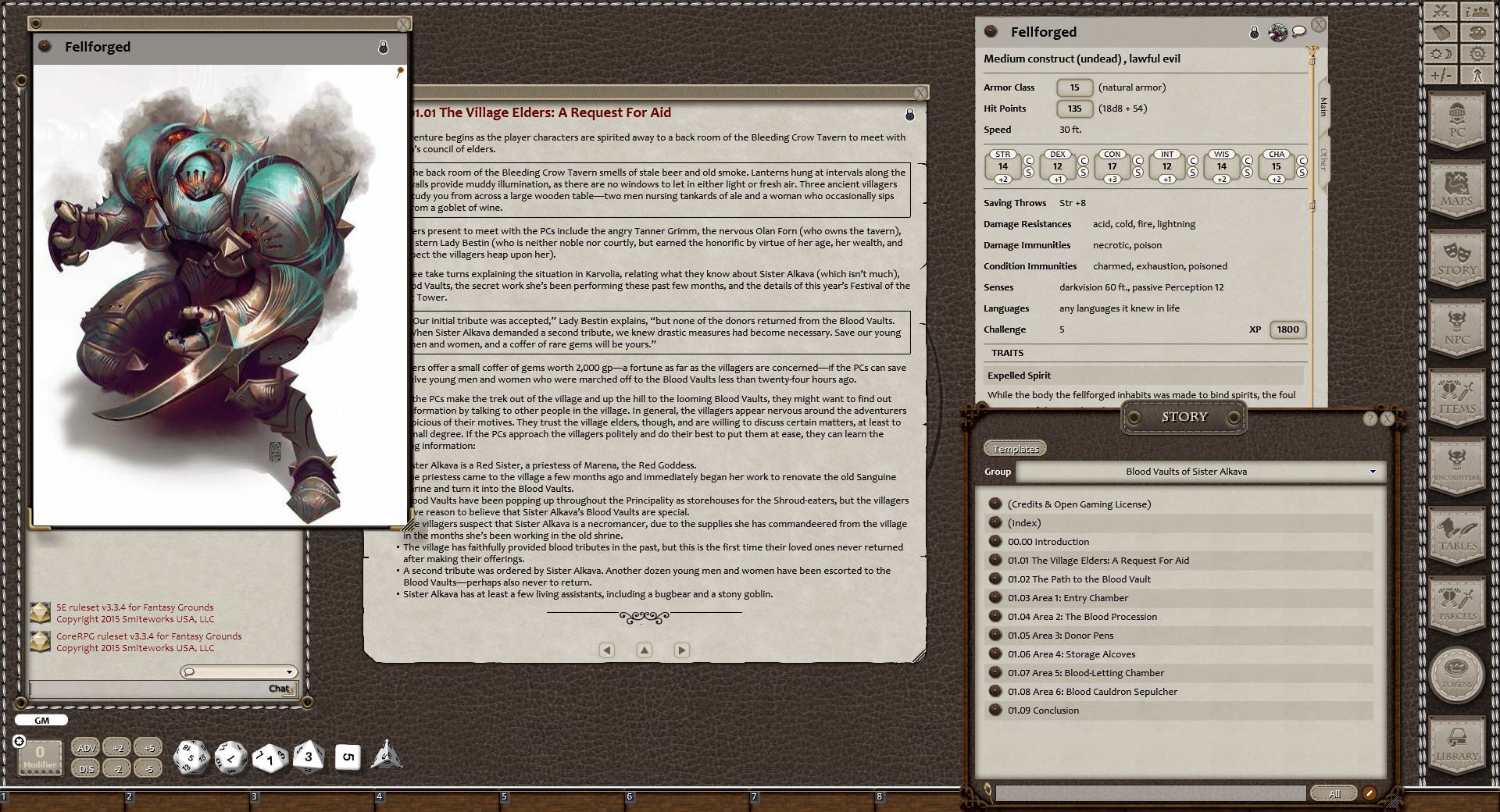This screenshot has width=1500, height=812.
Task: Open the Colors palette icon
Action: 1477,33
